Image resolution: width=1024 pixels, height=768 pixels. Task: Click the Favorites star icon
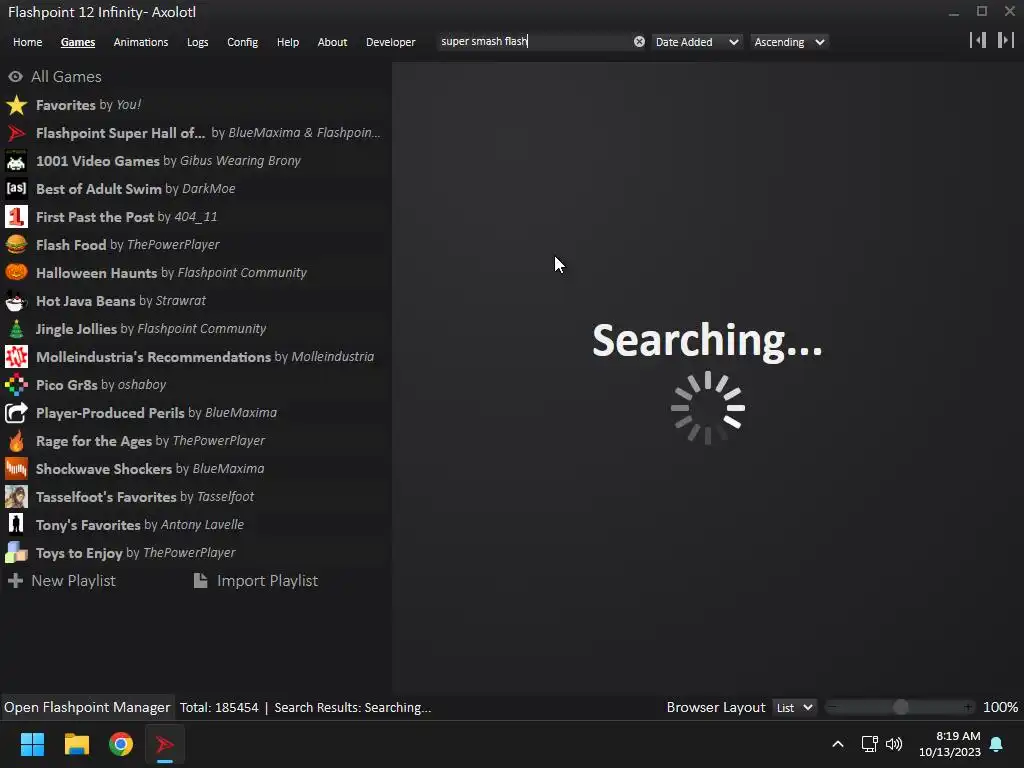[x=16, y=105]
